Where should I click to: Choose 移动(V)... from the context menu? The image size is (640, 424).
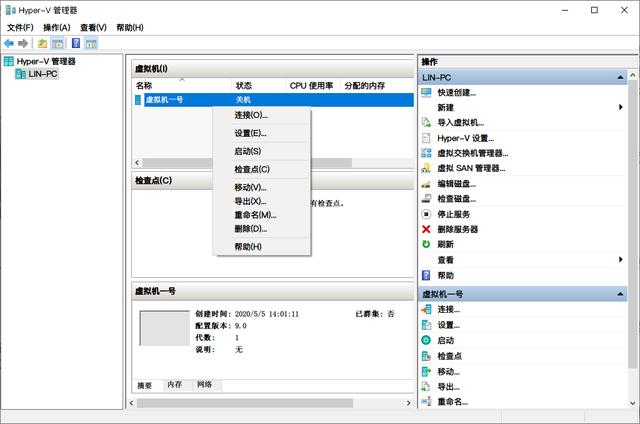[262, 187]
